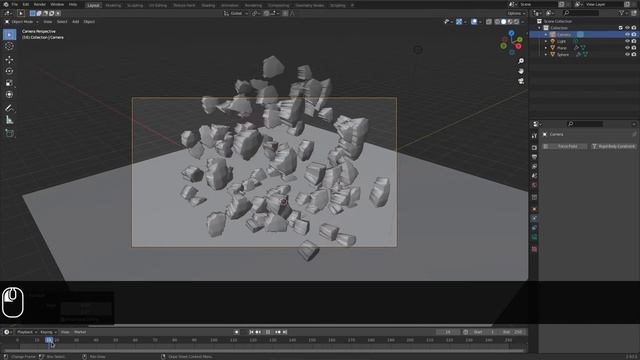Expand the Plane item in outliner
640x360 pixels.
546,48
